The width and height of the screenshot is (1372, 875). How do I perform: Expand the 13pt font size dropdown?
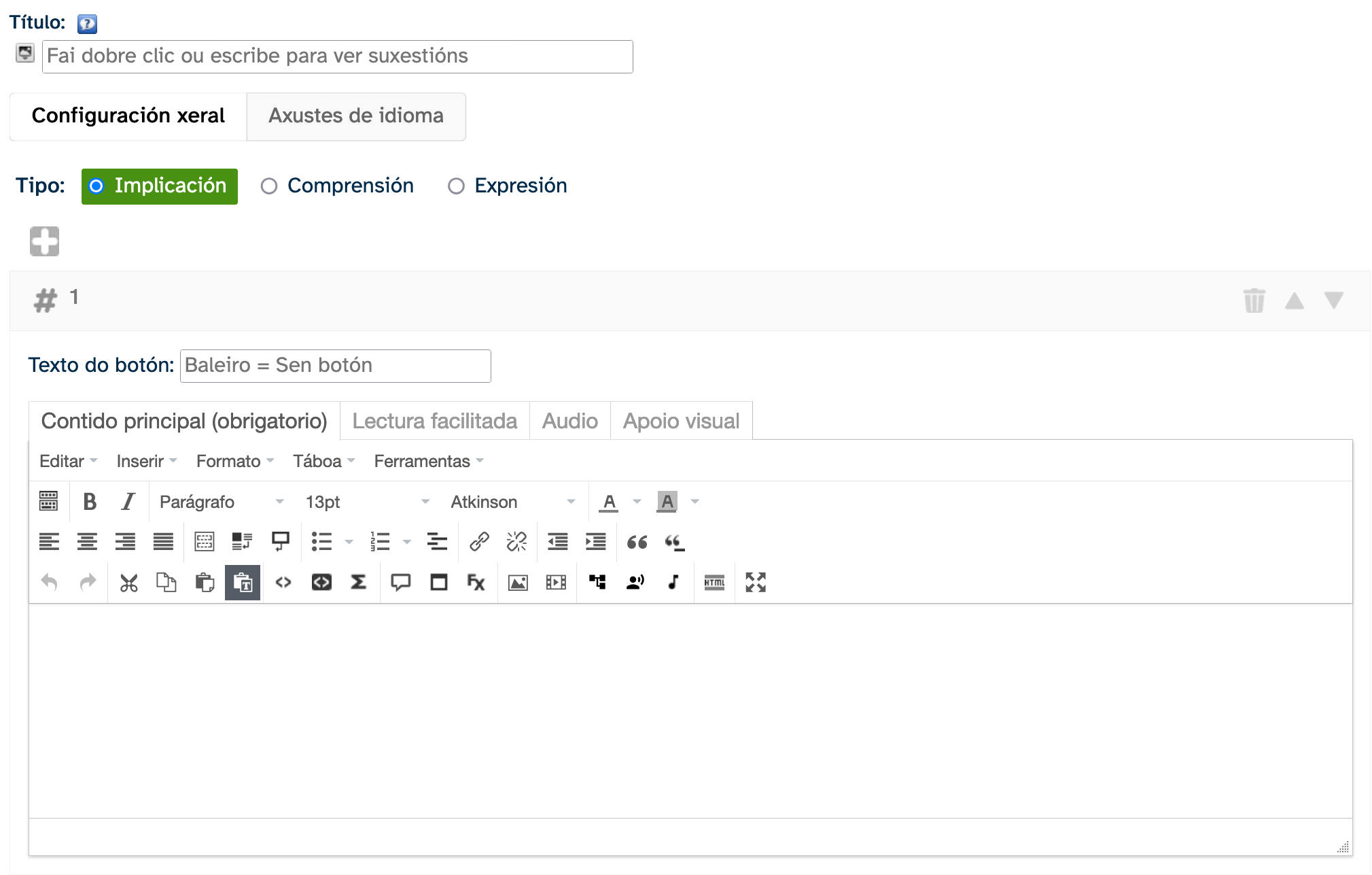point(367,502)
